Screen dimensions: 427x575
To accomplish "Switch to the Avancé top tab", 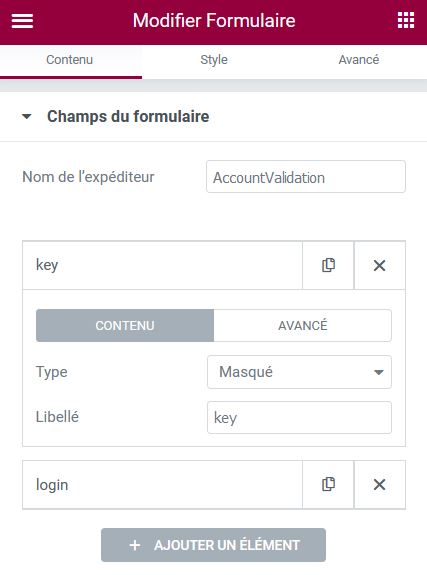I will pos(358,60).
